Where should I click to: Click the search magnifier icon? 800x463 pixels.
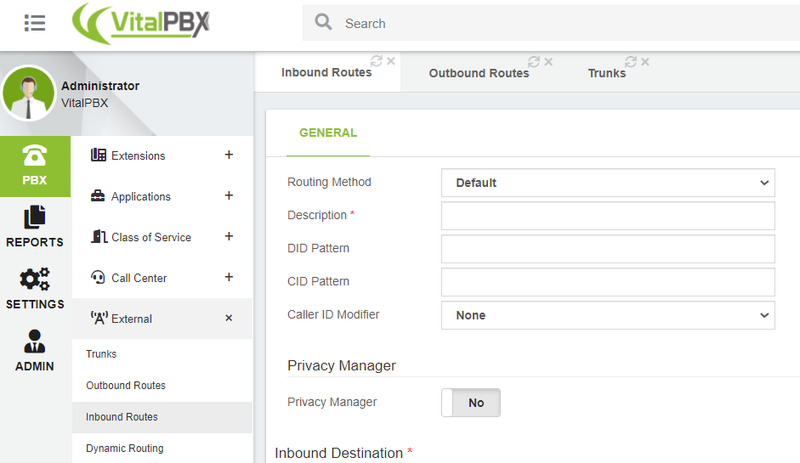[x=323, y=22]
